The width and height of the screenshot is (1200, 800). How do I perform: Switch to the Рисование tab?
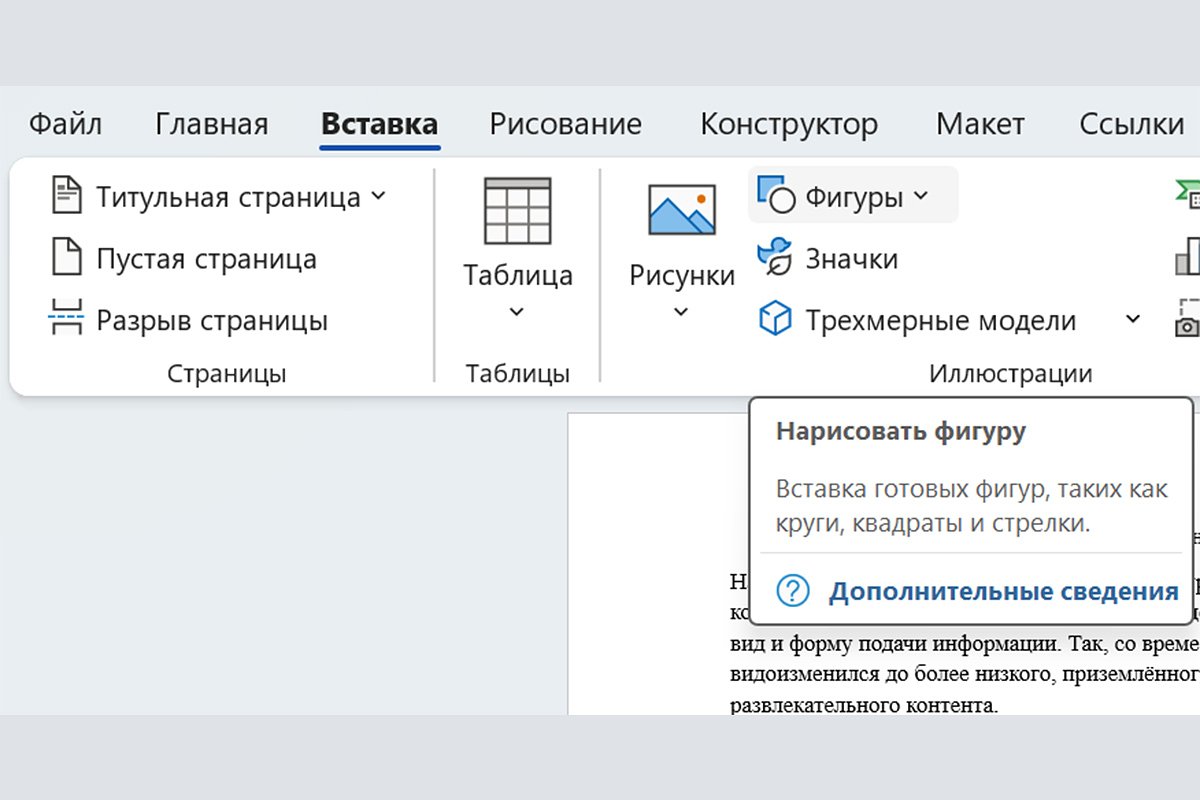pos(565,123)
